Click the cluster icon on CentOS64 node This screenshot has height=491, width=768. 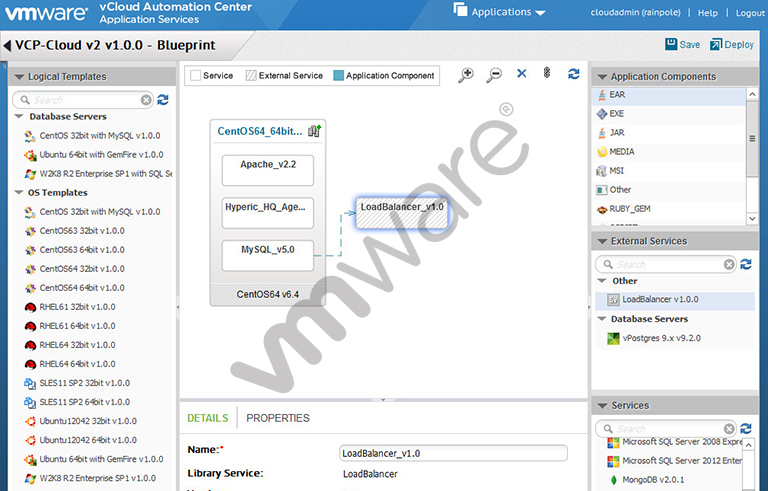tap(314, 131)
